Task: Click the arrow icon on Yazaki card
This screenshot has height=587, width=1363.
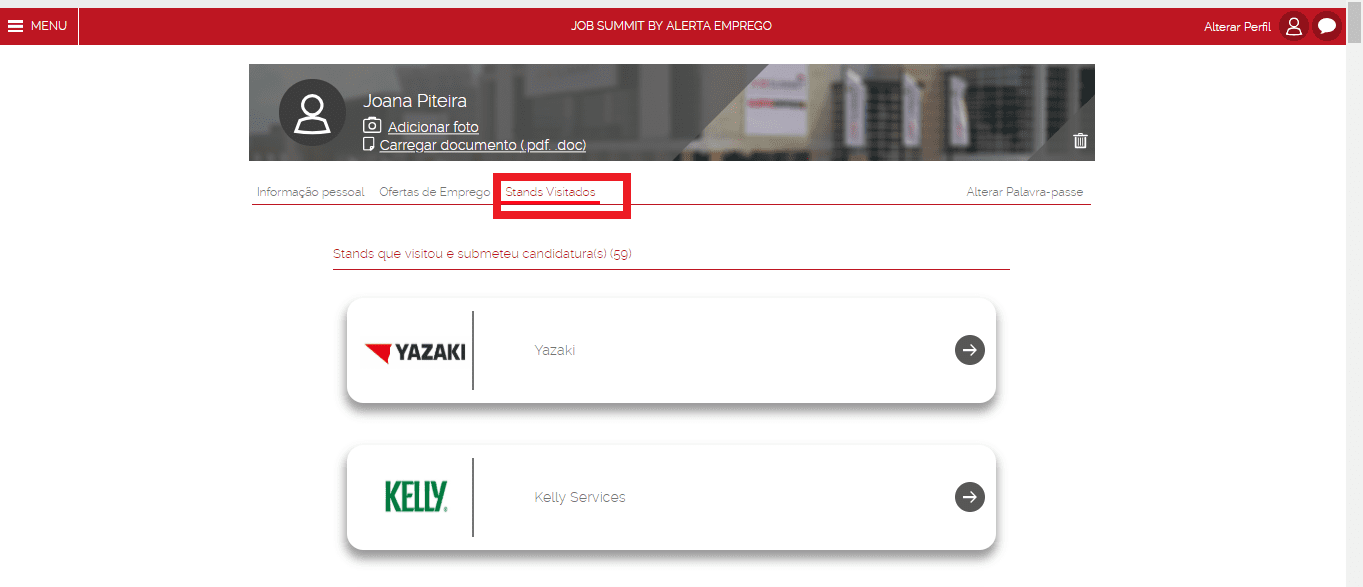Action: tap(970, 350)
